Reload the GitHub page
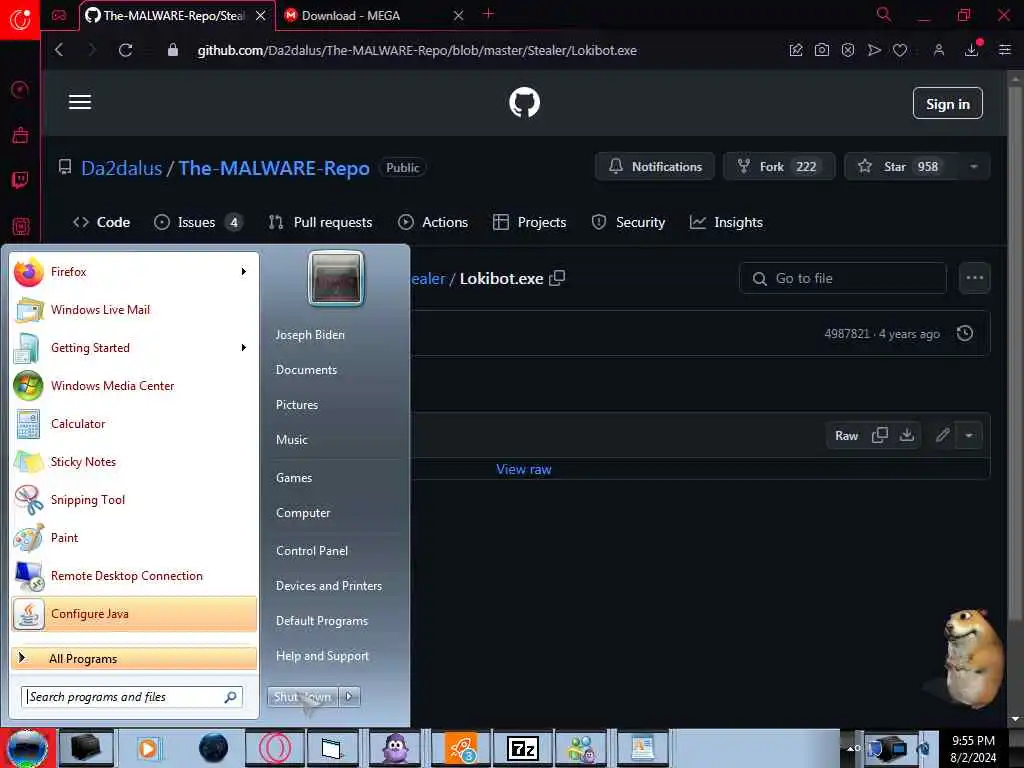Screen dimensions: 1024x768 click(125, 50)
